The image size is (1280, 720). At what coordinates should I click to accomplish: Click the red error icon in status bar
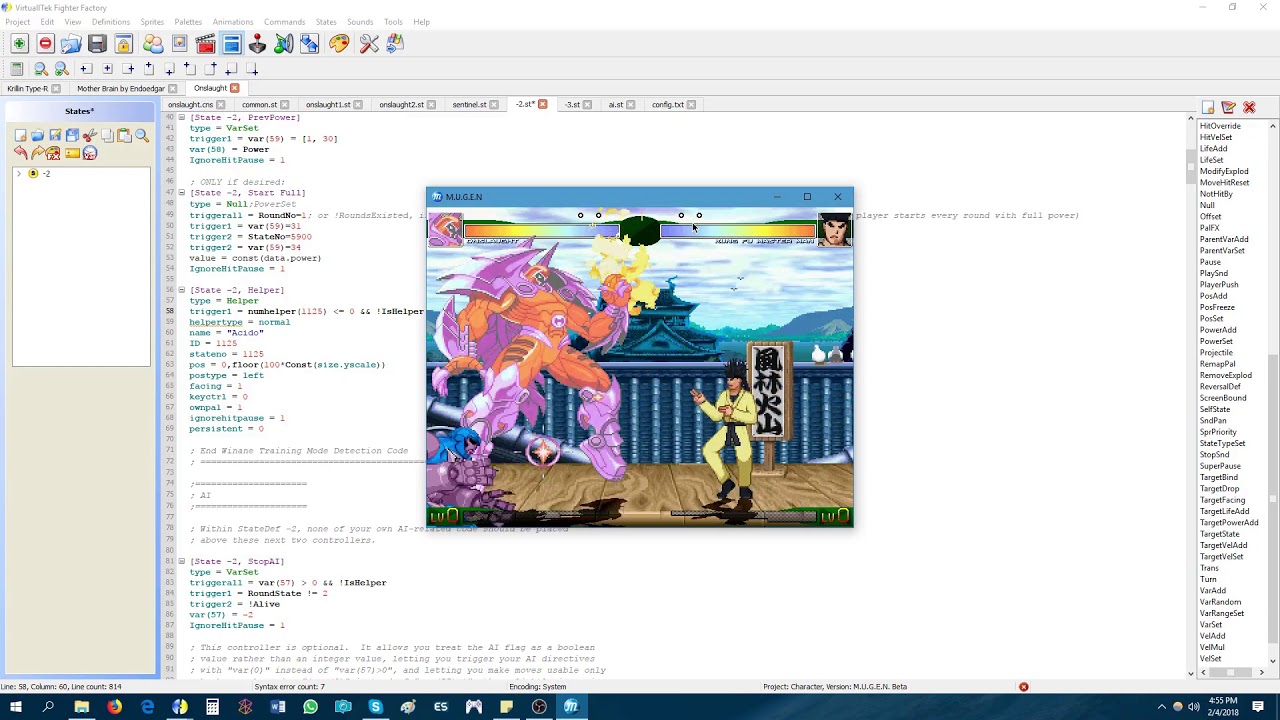1023,687
